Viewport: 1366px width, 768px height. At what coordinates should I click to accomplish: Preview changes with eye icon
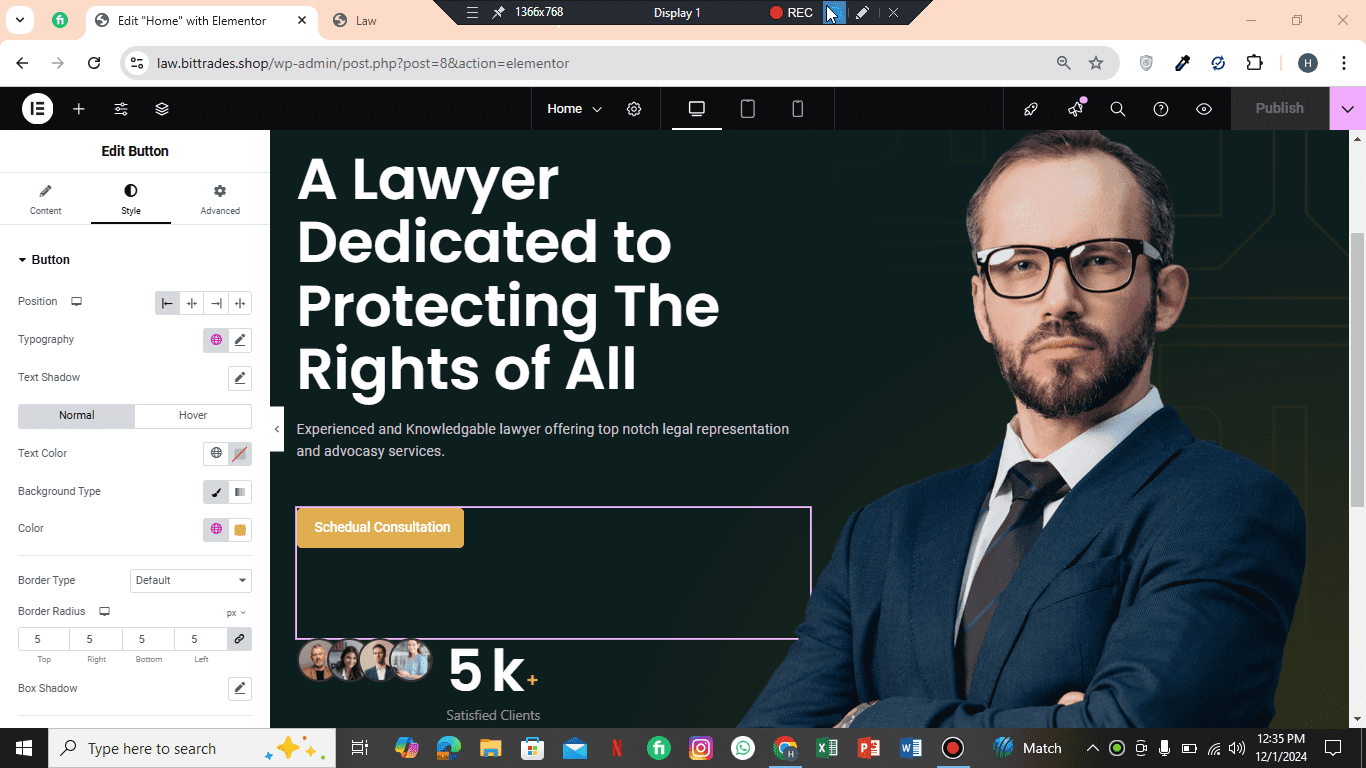tap(1204, 109)
